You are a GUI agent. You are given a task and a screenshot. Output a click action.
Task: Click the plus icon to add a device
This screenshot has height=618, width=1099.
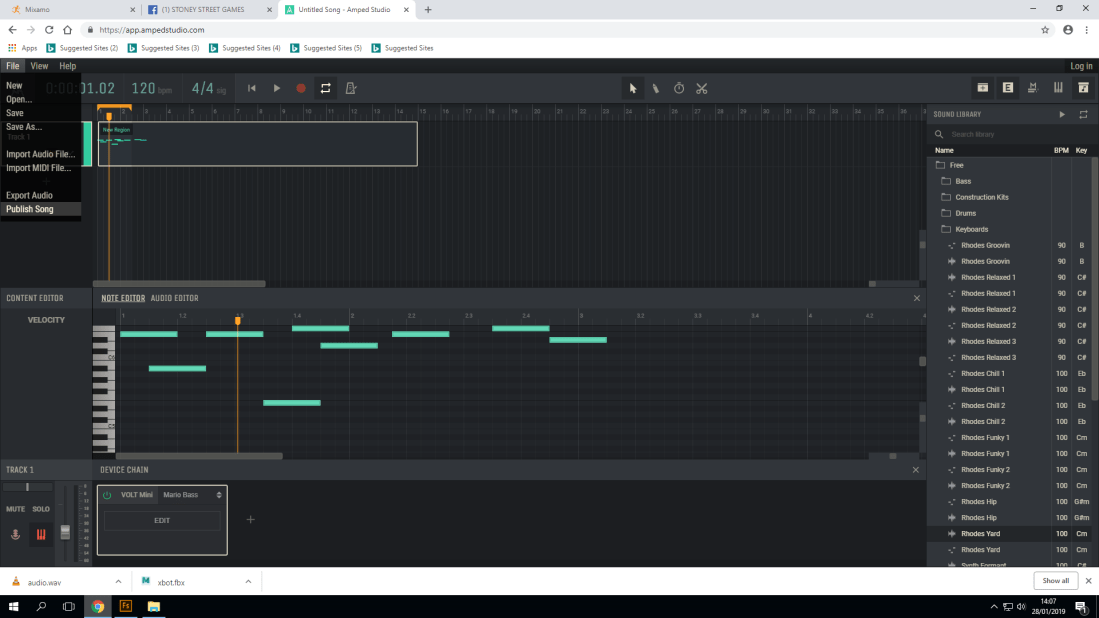(x=250, y=519)
